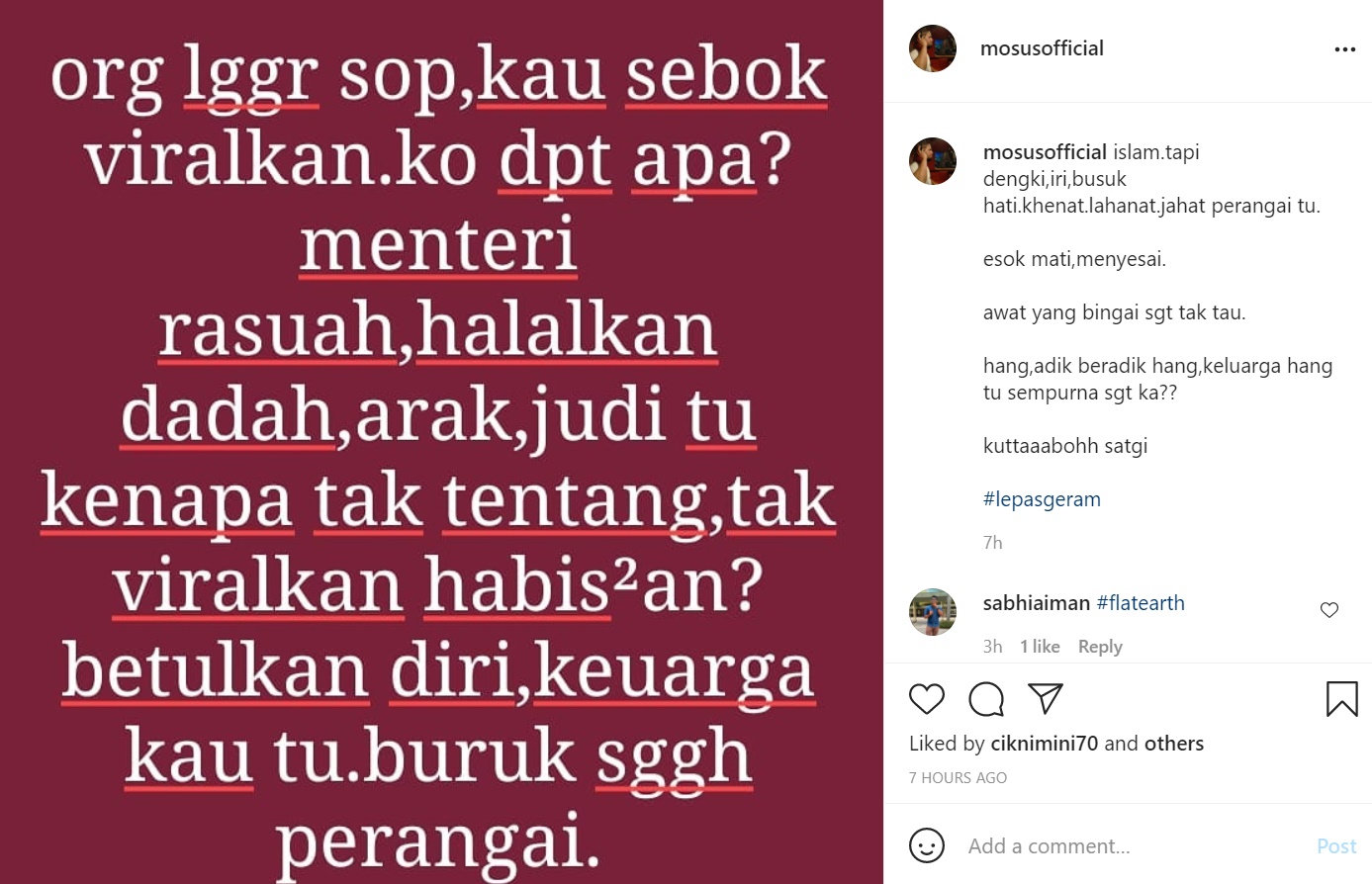
Task: Save post with bookmark icon
Action: point(1341,698)
